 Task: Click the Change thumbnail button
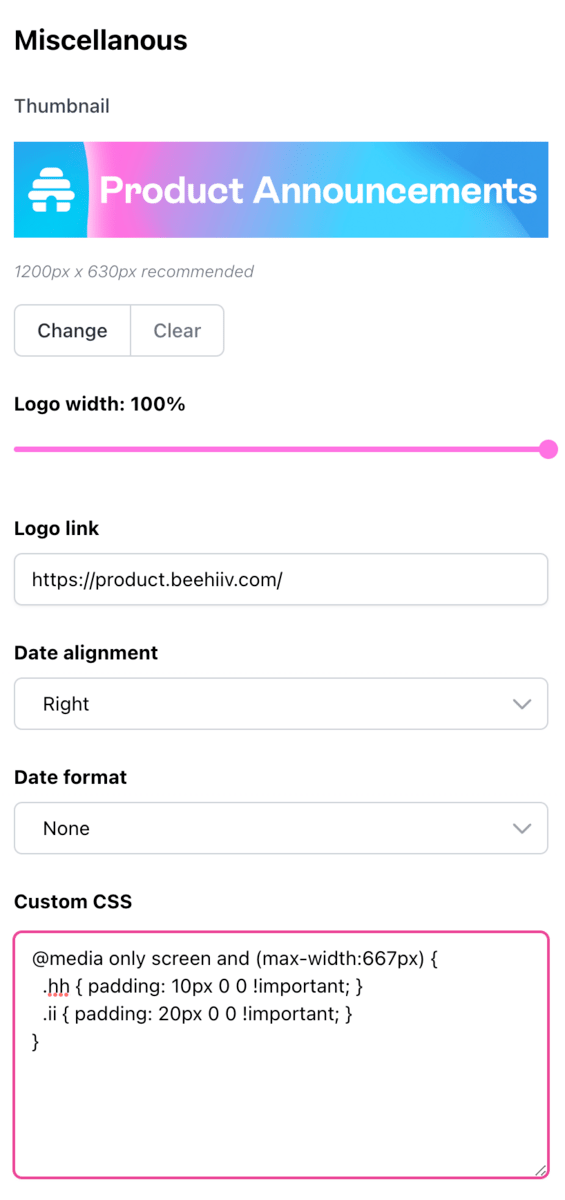tap(72, 331)
